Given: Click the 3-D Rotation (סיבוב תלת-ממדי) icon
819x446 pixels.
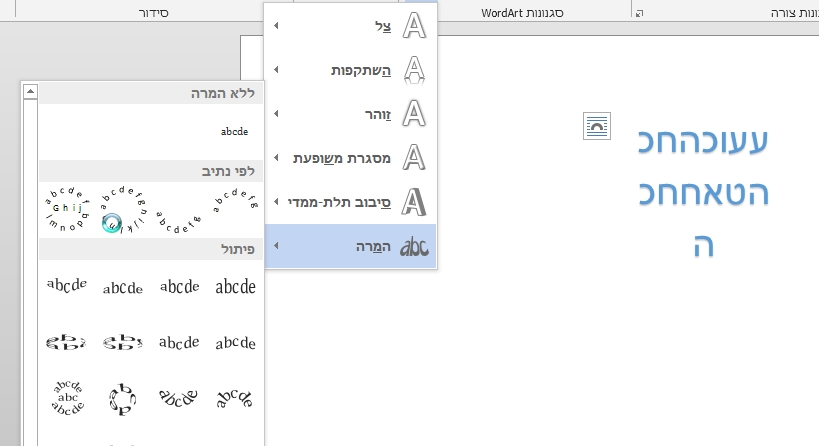Looking at the screenshot, I should click(x=414, y=202).
